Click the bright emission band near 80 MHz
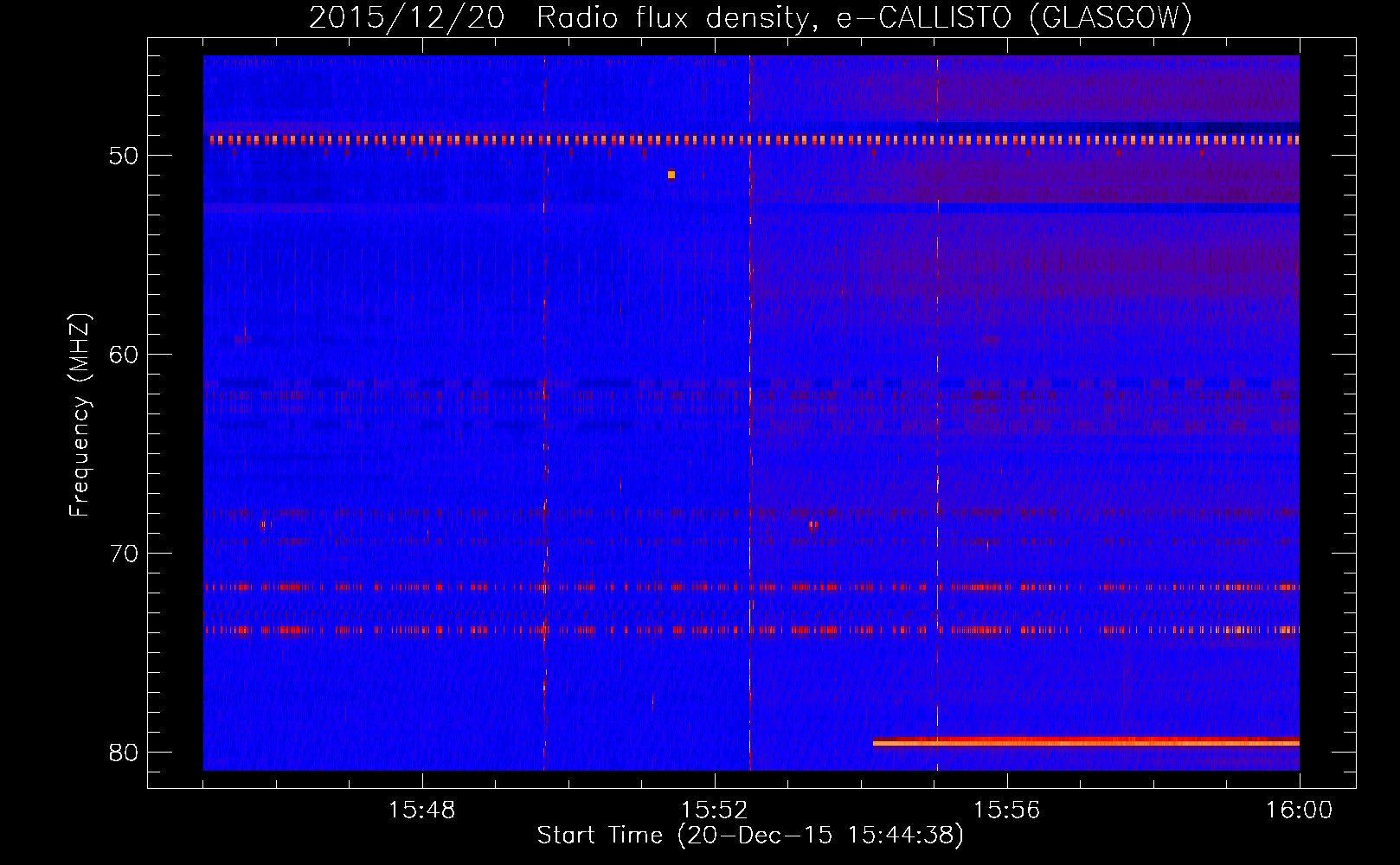 (x=1086, y=742)
